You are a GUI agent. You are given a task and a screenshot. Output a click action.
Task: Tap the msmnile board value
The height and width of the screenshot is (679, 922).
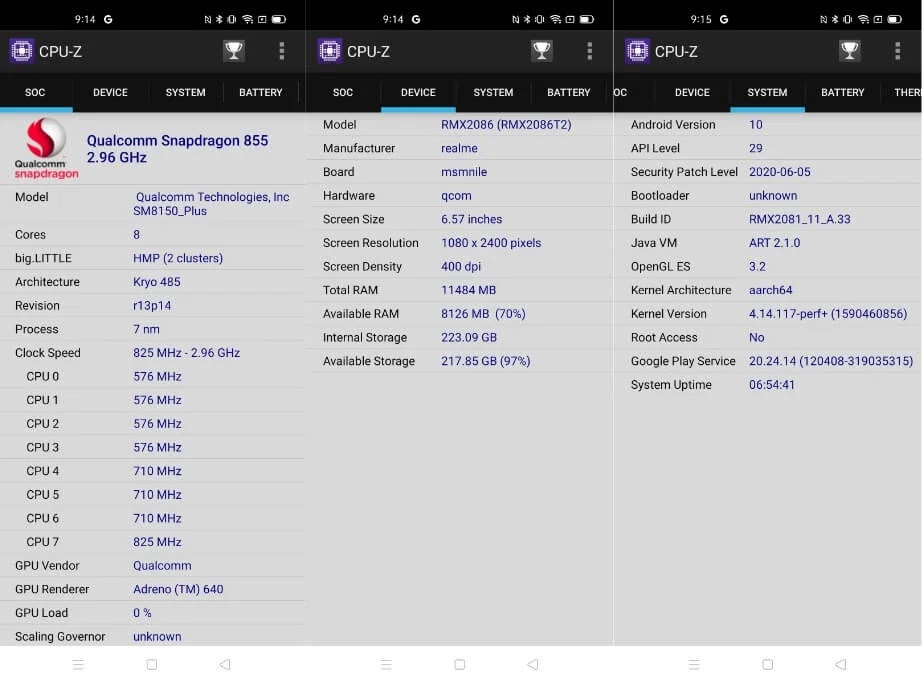(464, 172)
